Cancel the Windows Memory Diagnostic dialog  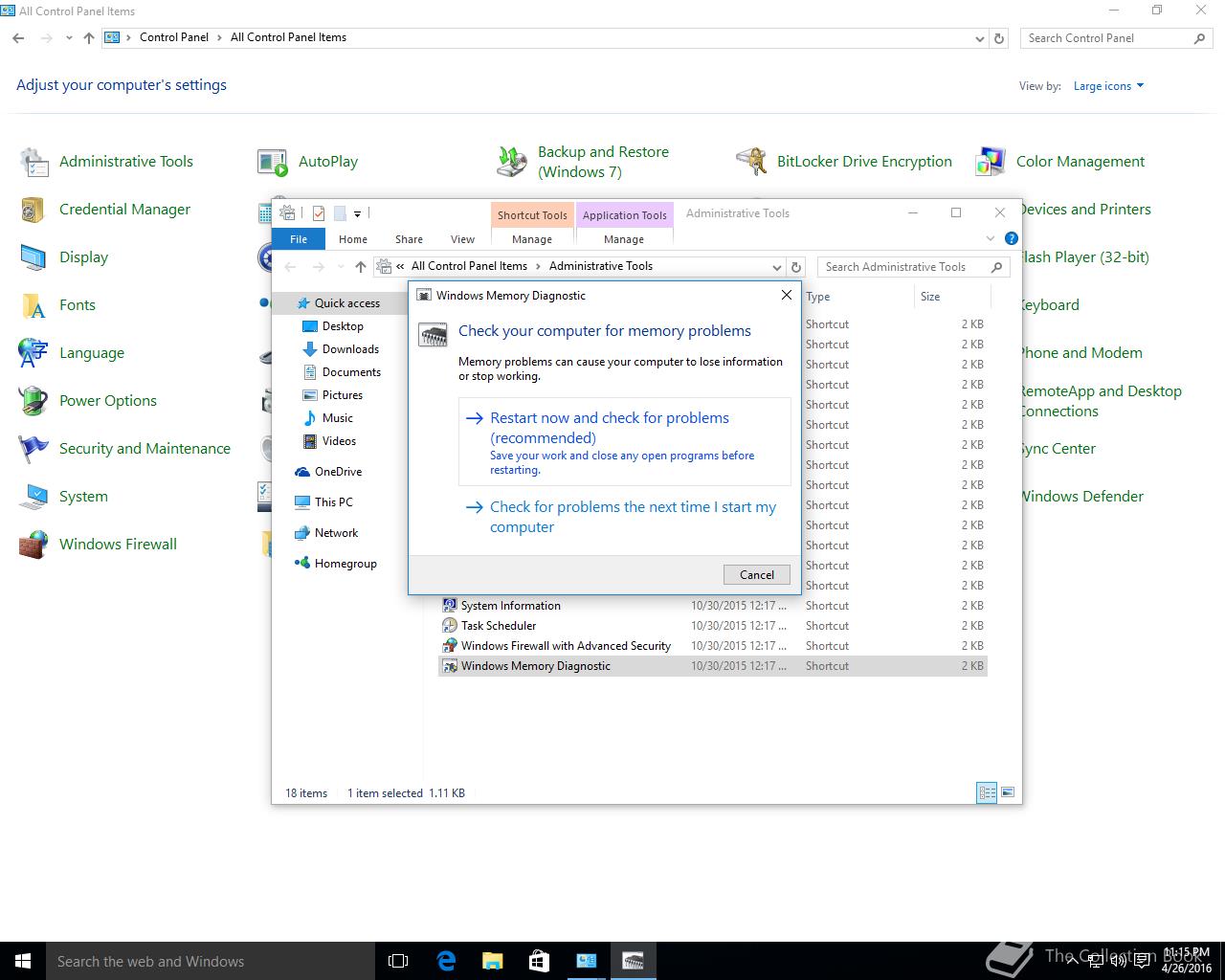(x=757, y=574)
